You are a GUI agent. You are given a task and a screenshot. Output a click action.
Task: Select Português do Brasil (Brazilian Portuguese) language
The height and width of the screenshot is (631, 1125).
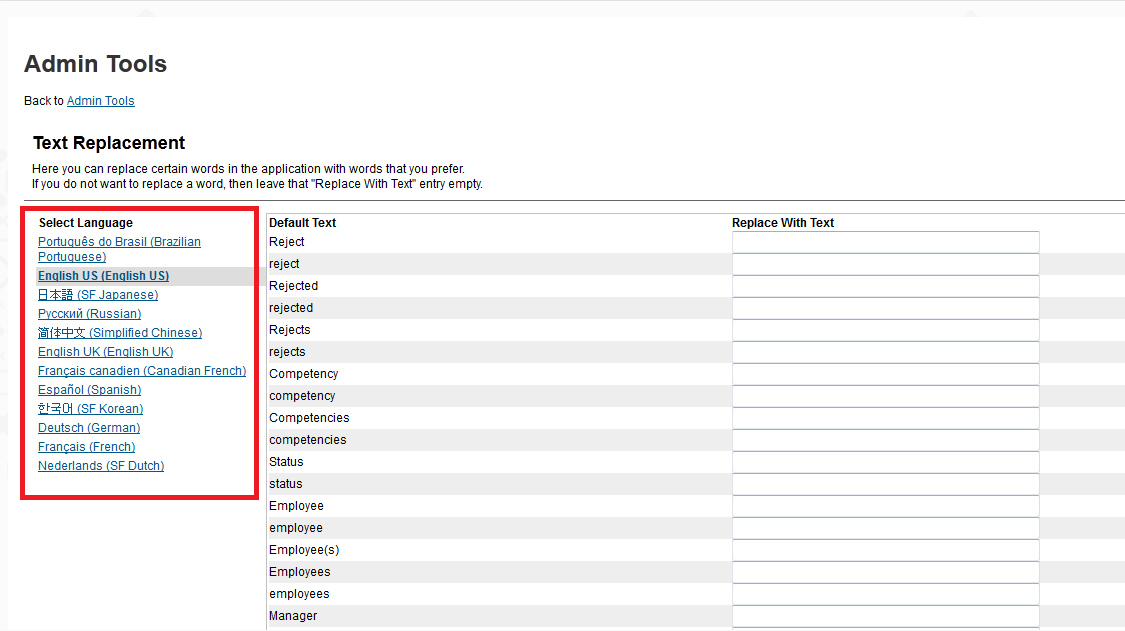tap(119, 249)
